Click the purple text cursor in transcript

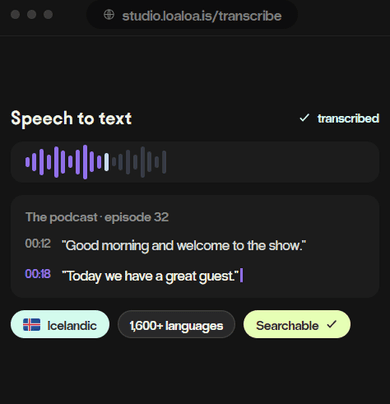241,276
